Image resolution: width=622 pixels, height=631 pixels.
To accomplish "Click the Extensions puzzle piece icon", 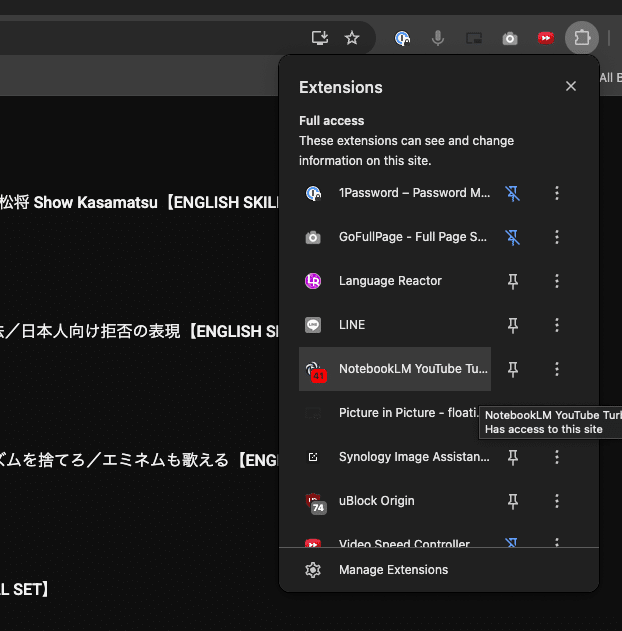I will pyautogui.click(x=581, y=38).
